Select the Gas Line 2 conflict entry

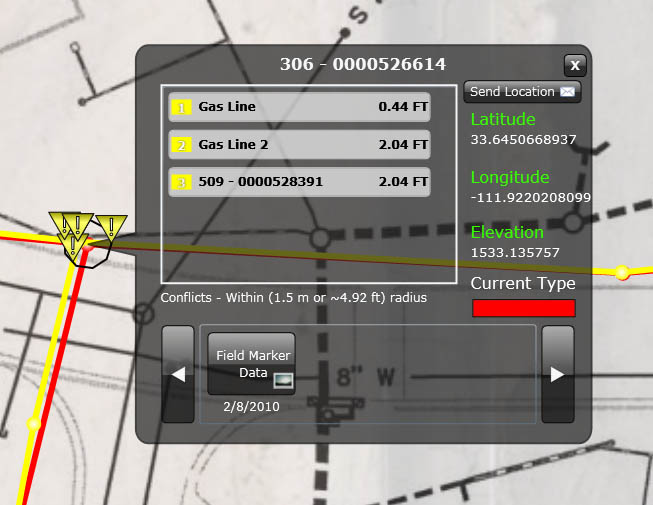click(x=300, y=145)
